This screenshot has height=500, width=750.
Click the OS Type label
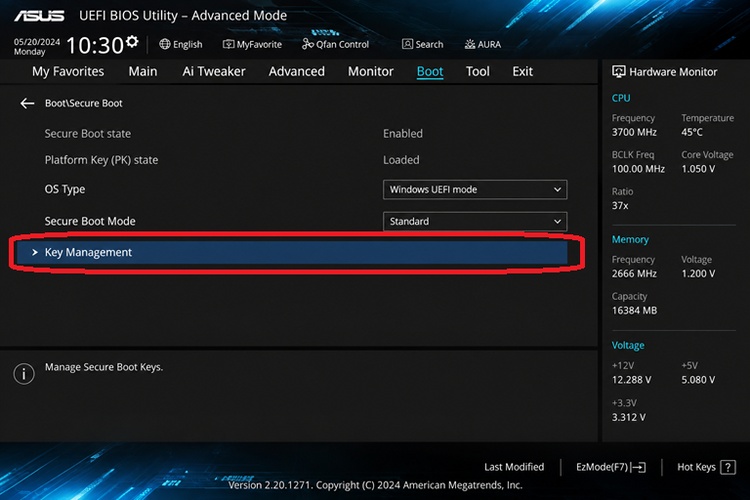[65, 189]
